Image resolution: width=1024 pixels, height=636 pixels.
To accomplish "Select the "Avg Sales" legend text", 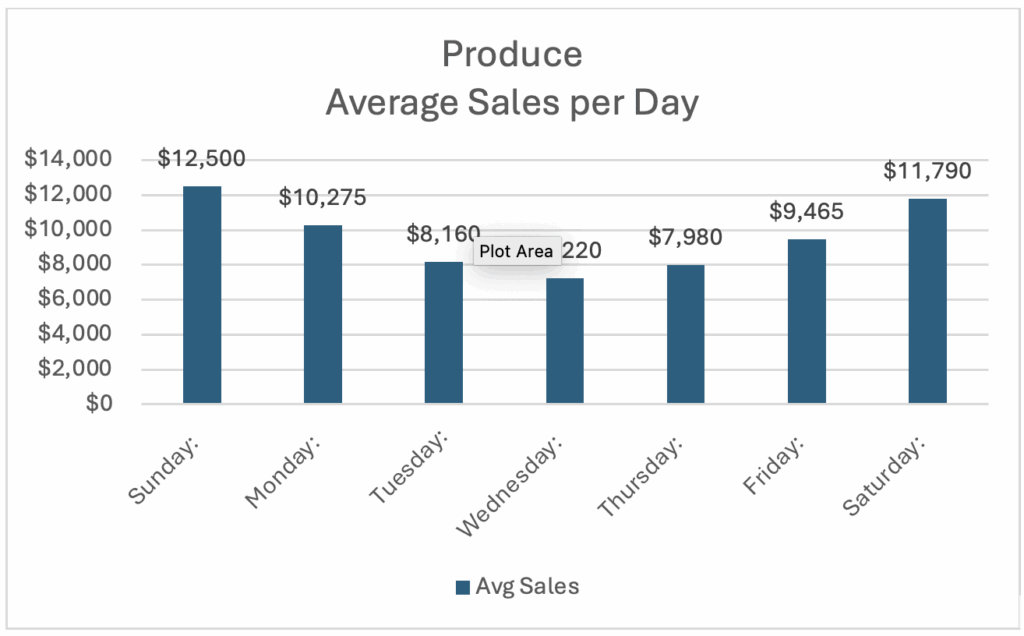I will [x=527, y=586].
